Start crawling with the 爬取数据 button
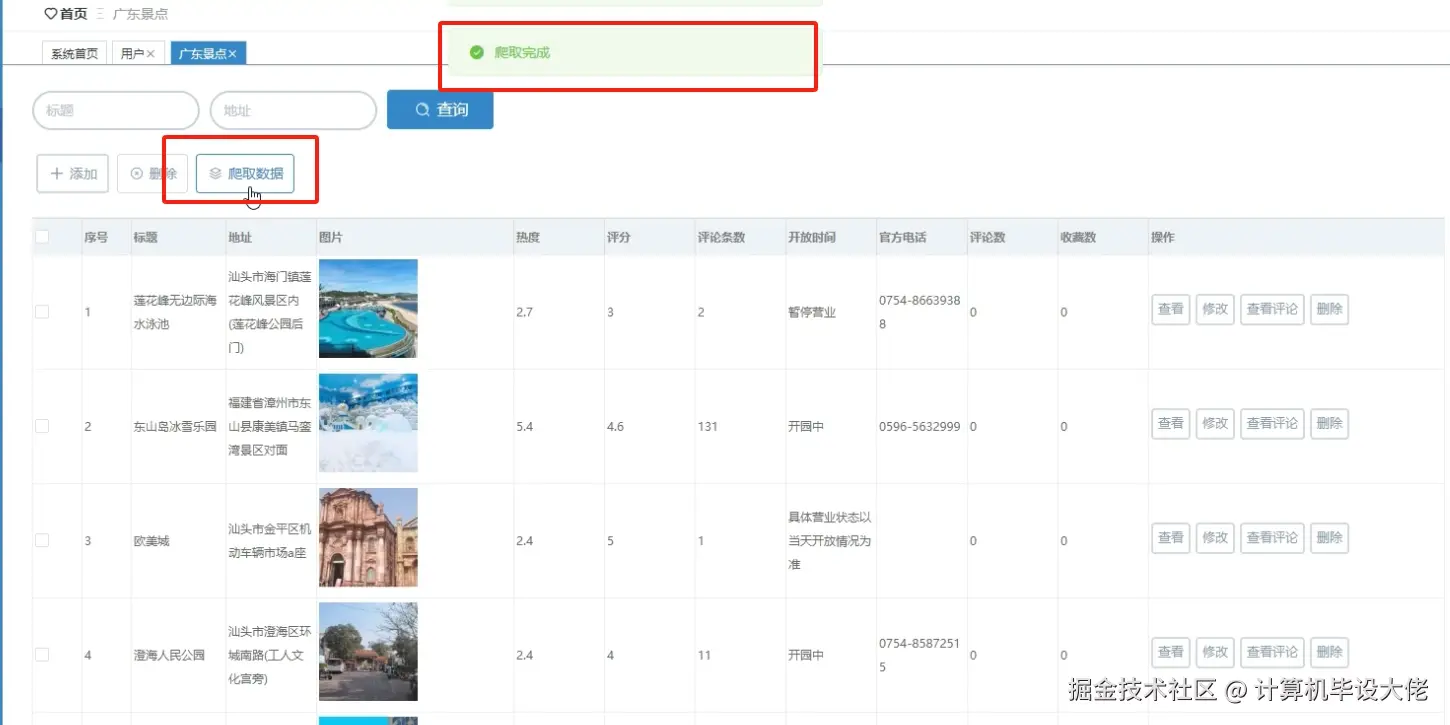Image resolution: width=1450 pixels, height=725 pixels. tap(245, 173)
